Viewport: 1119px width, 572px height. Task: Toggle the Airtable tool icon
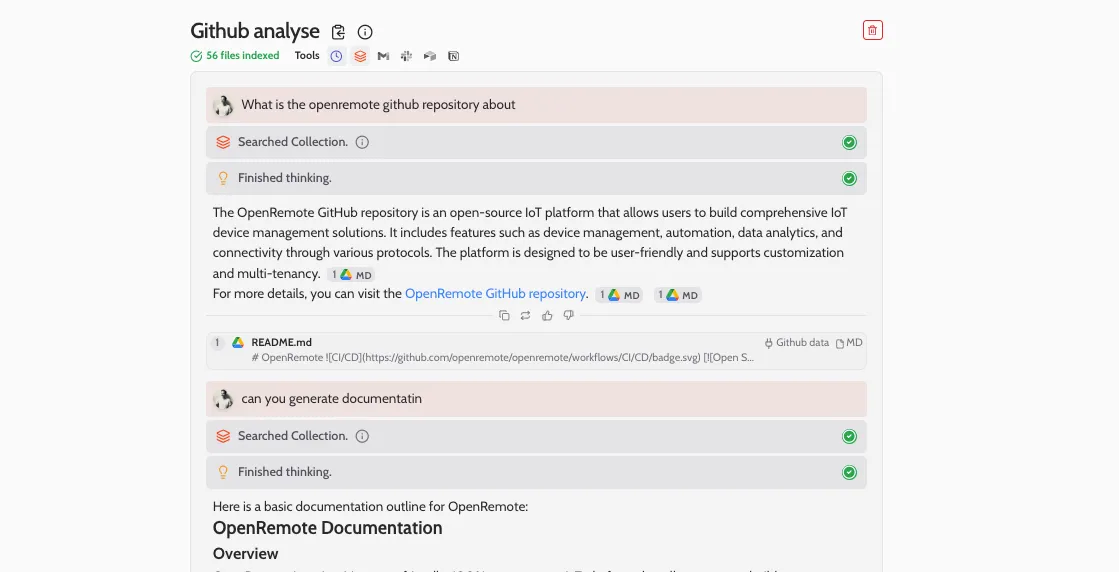pos(430,56)
